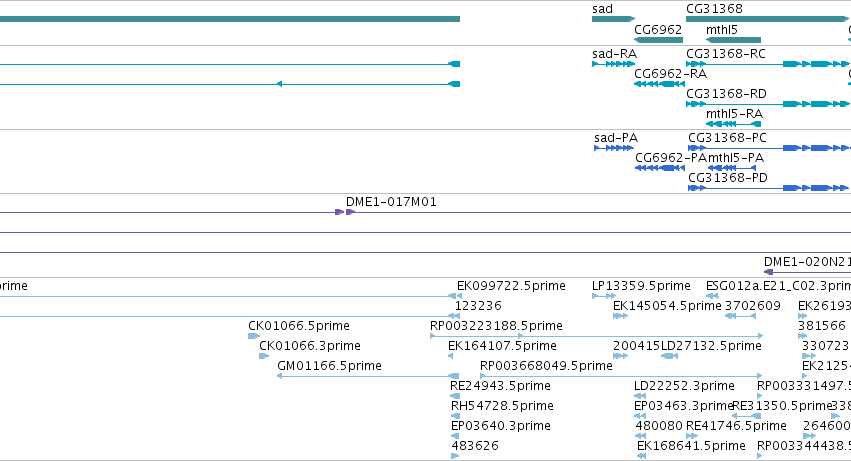Click the RP003668049.5prime EST line
The height and width of the screenshot is (461, 851).
click(621, 376)
